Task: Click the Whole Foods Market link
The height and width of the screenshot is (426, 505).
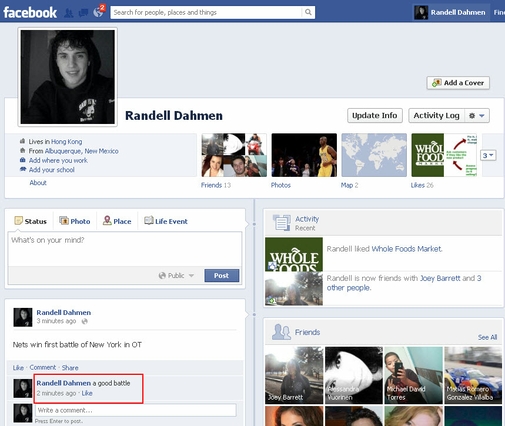Action: pyautogui.click(x=407, y=249)
